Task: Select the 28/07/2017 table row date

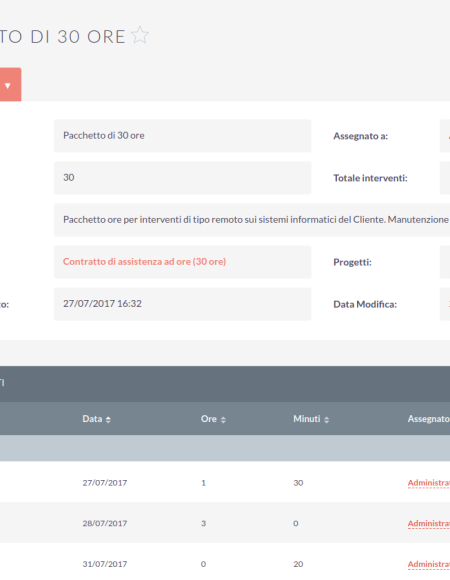Action: (105, 523)
